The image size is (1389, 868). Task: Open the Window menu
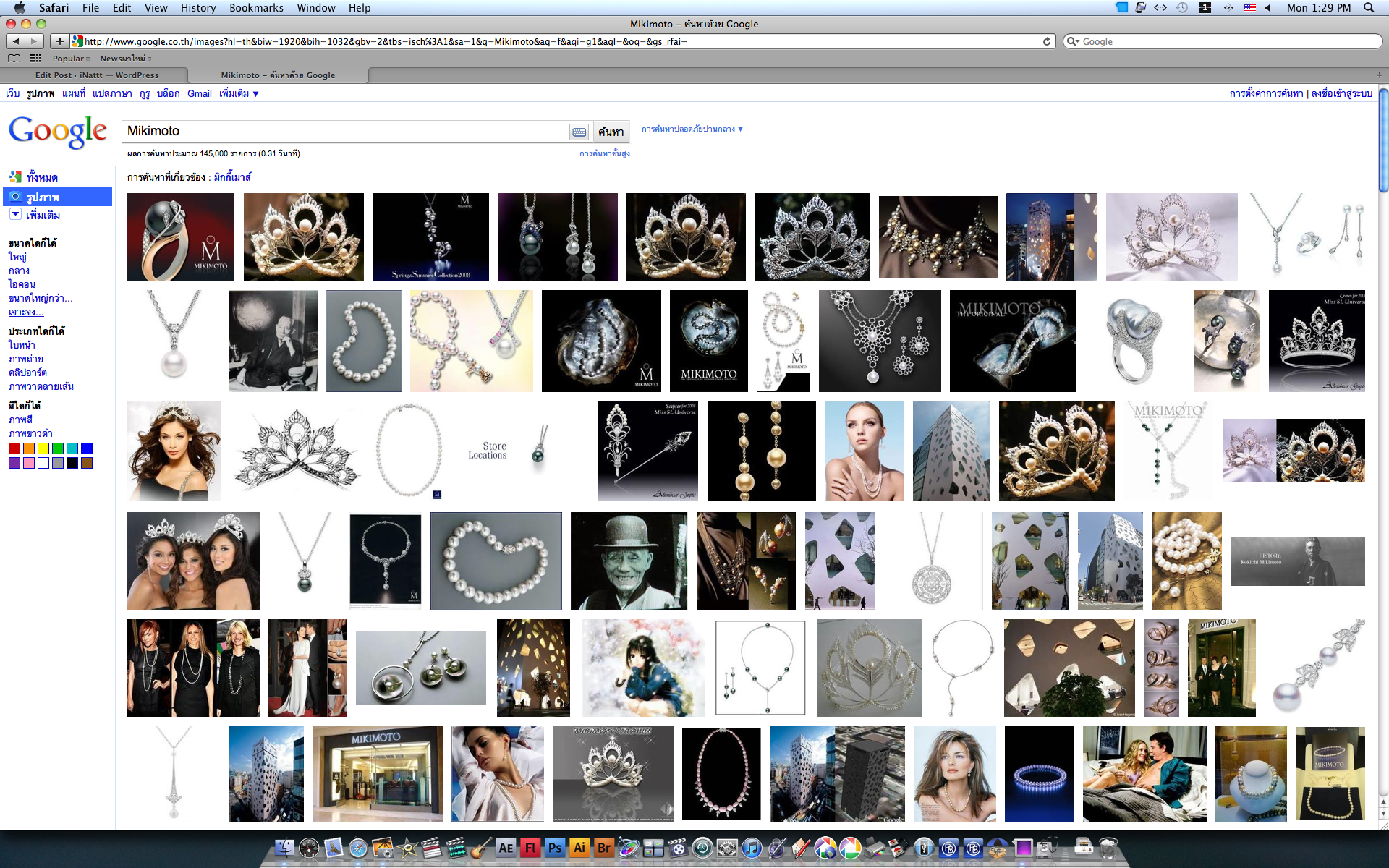316,7
